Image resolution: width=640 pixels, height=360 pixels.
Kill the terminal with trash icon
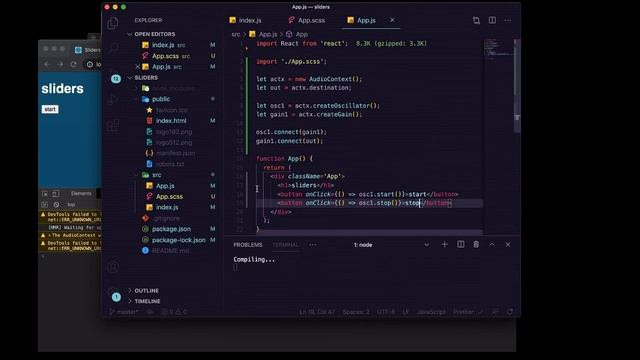click(x=476, y=244)
